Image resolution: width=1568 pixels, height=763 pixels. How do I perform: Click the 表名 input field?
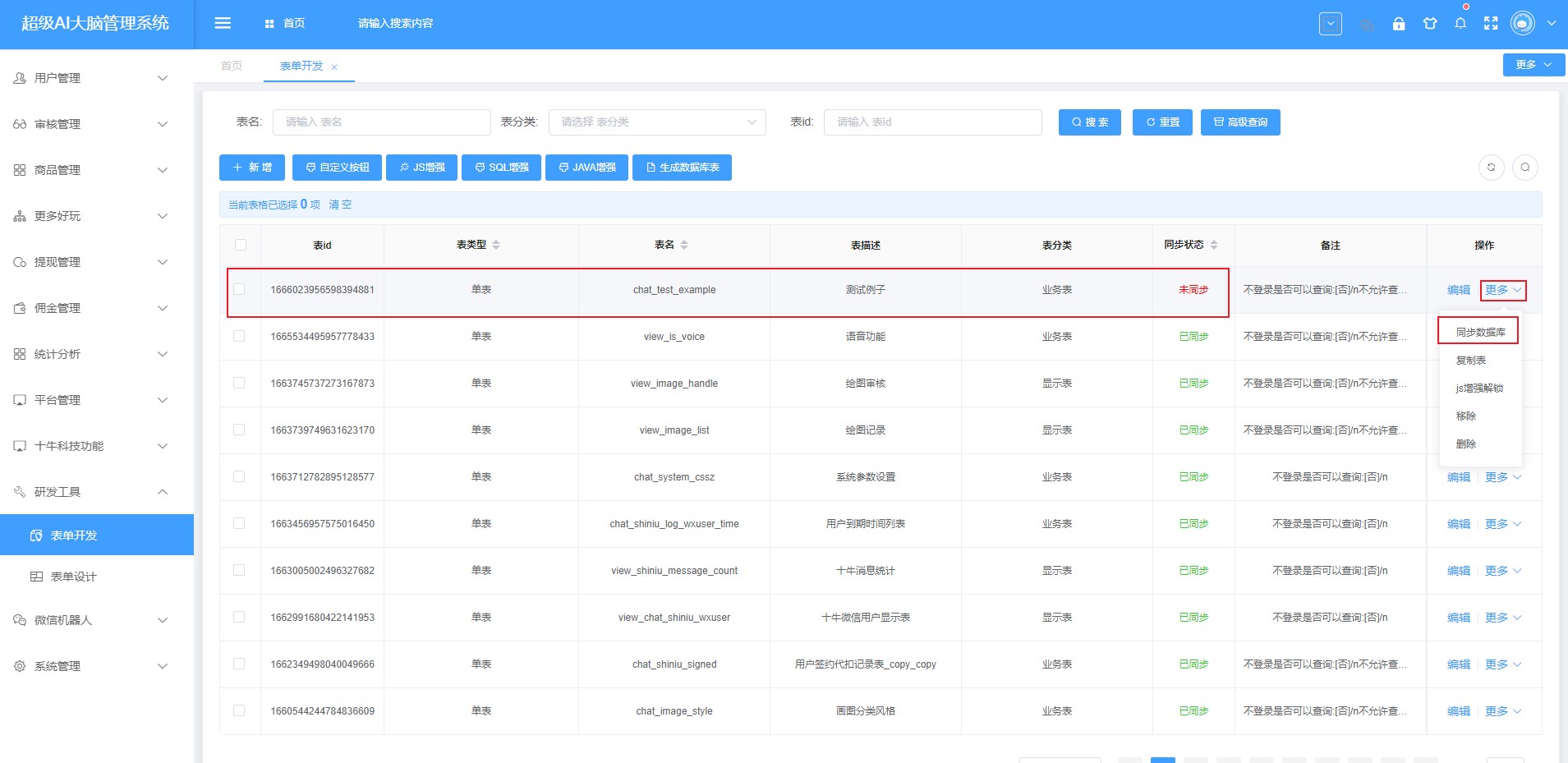coord(381,122)
